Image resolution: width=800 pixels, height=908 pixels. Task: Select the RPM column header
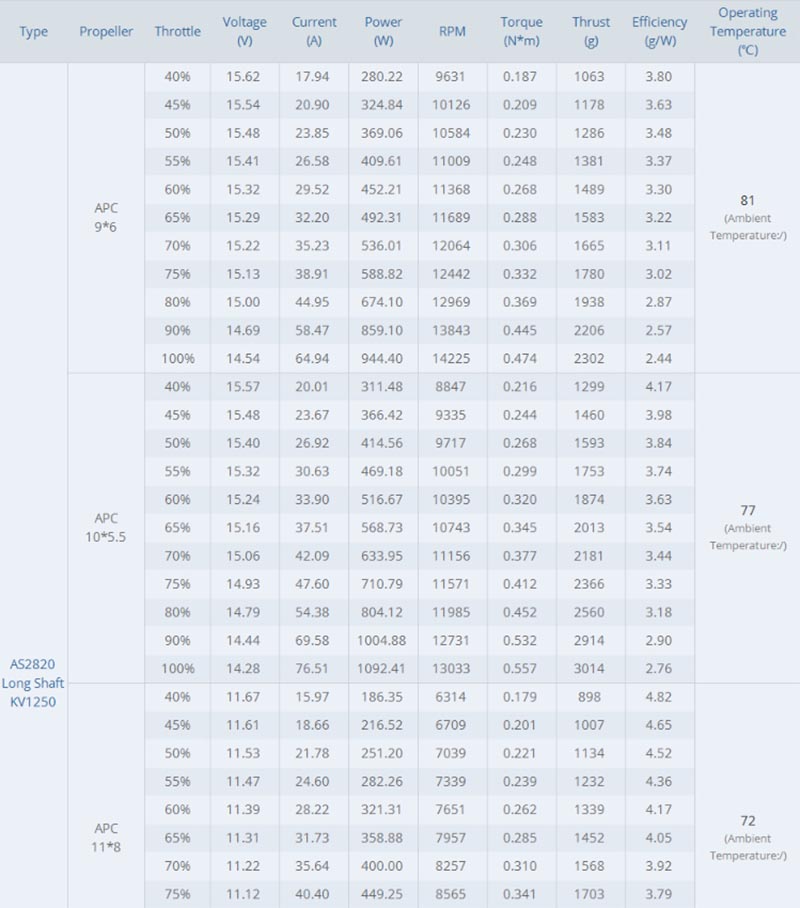(452, 32)
